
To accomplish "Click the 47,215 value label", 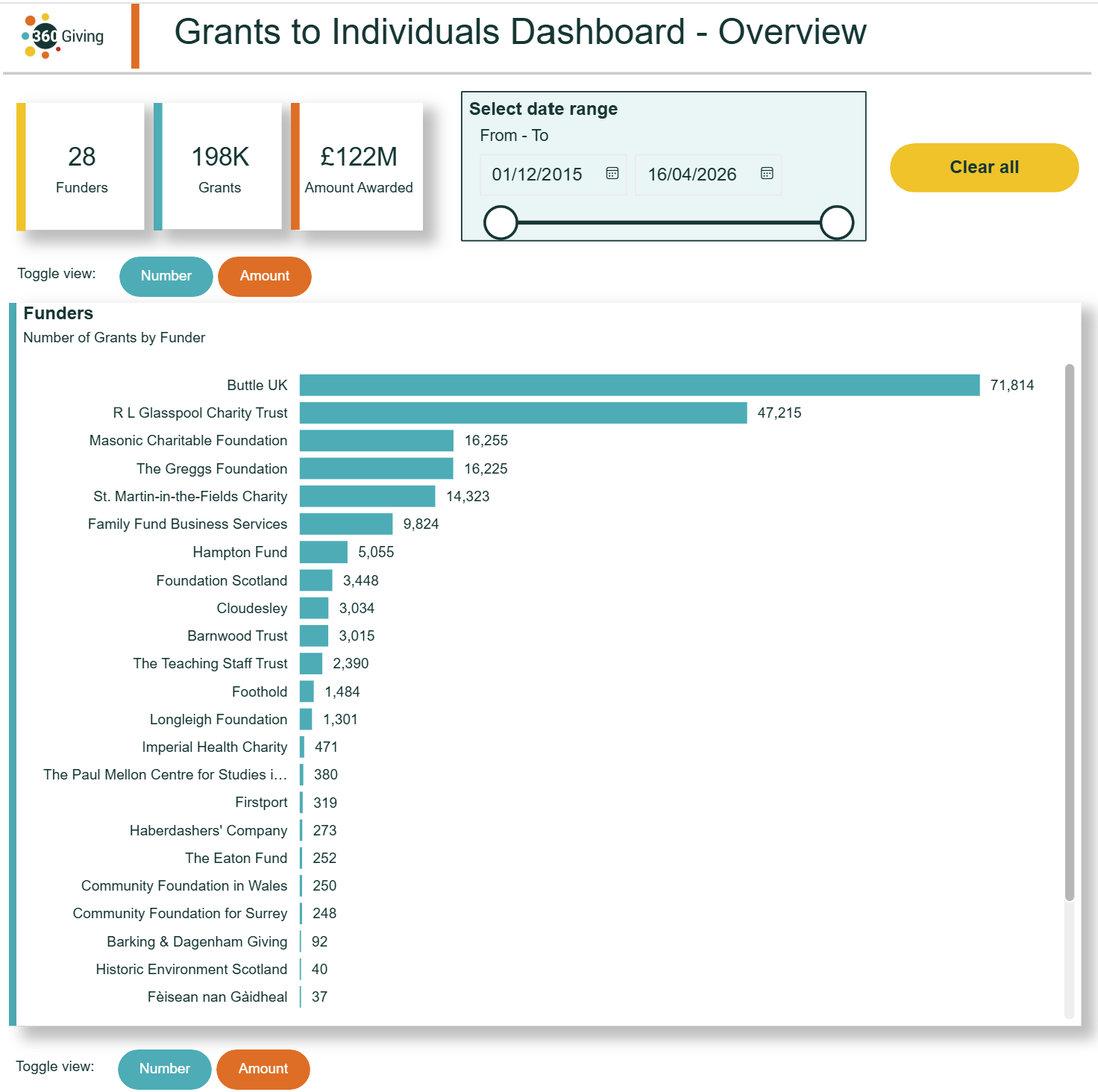I will (779, 412).
